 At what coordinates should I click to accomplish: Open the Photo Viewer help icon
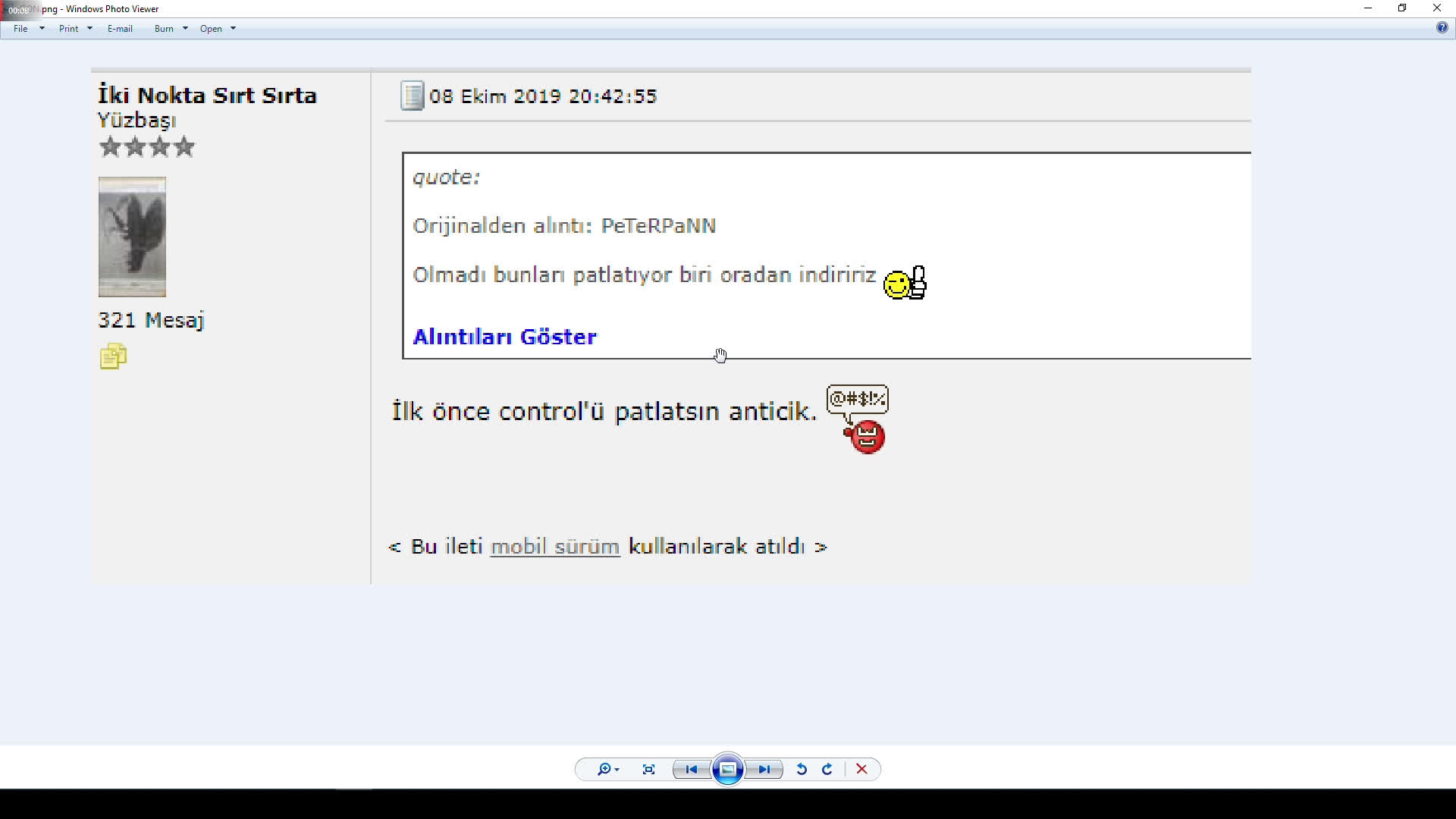[1442, 28]
